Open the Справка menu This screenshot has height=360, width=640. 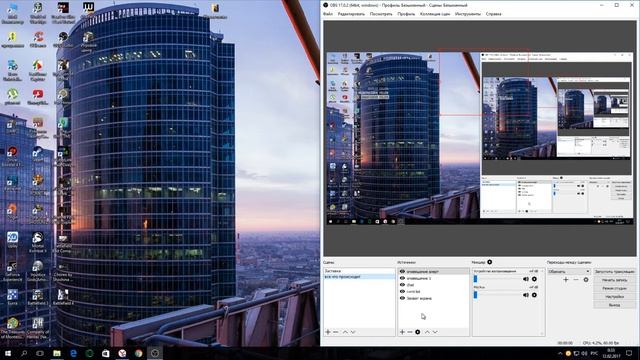(x=493, y=14)
